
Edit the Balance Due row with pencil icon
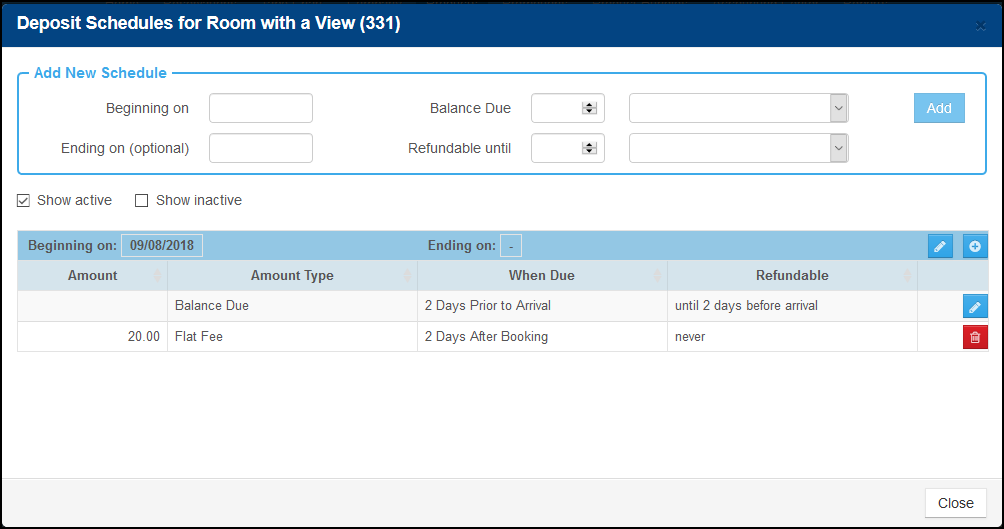click(975, 306)
